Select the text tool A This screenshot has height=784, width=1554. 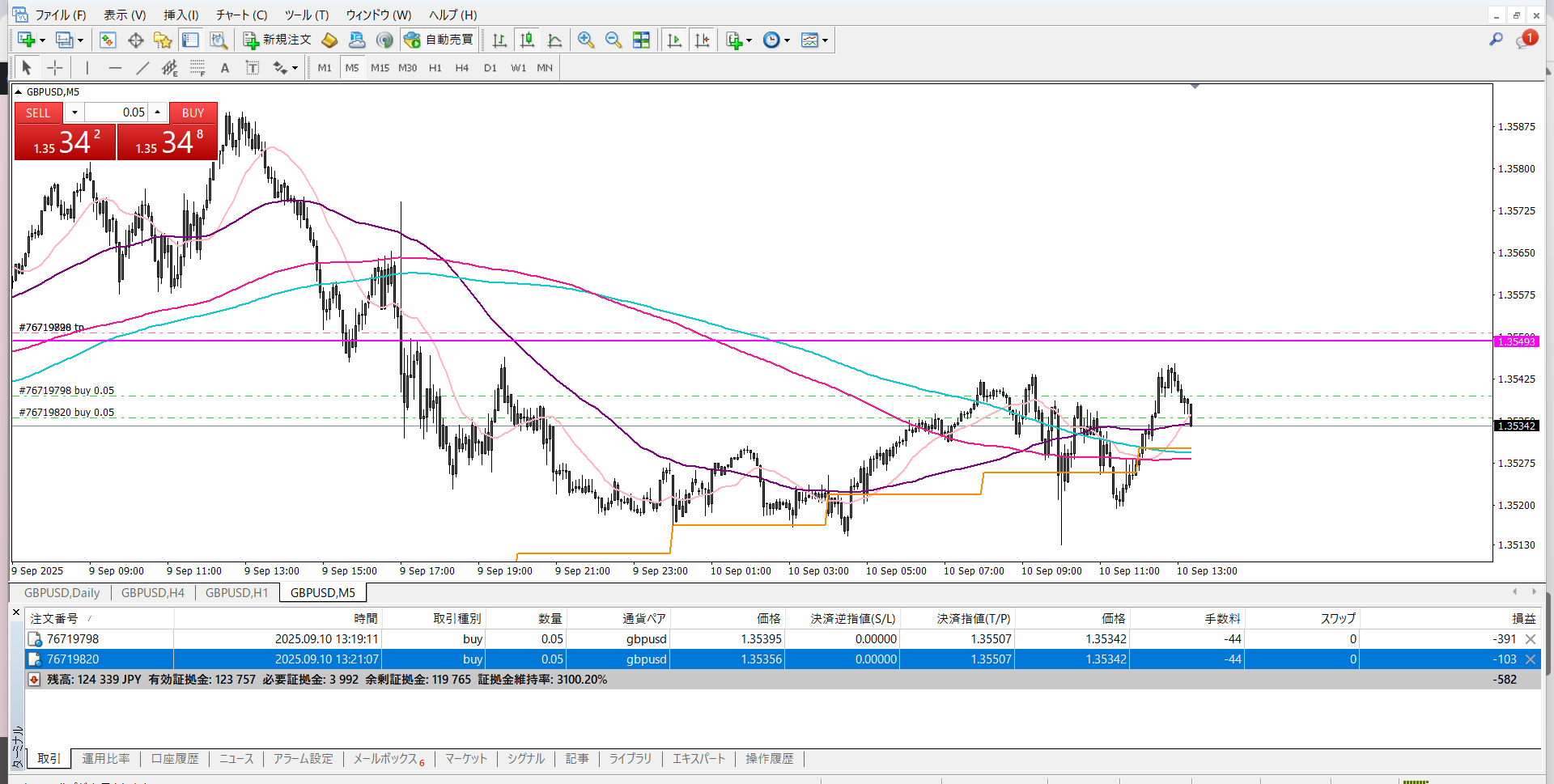coord(225,68)
